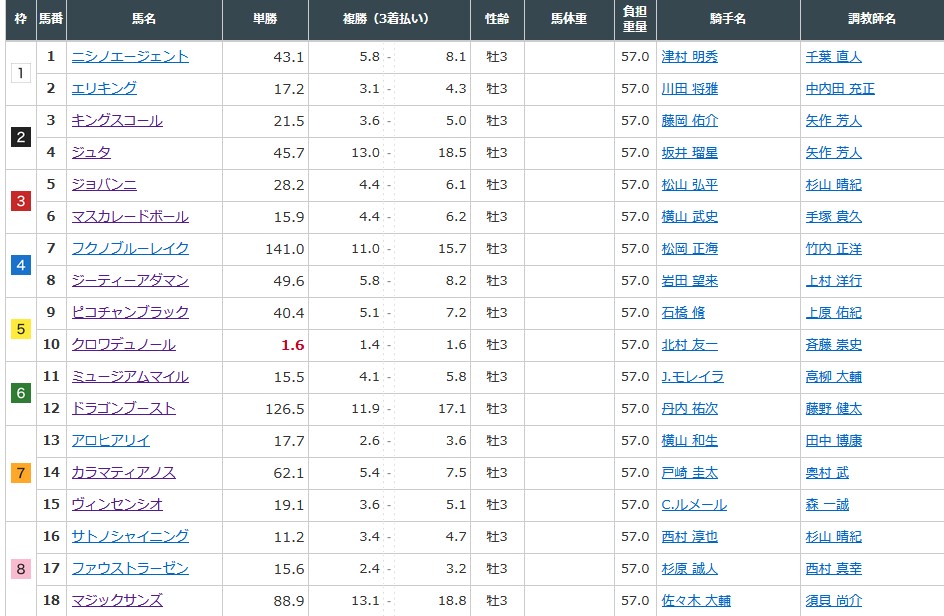View horse マスカレードボール details

[130, 217]
